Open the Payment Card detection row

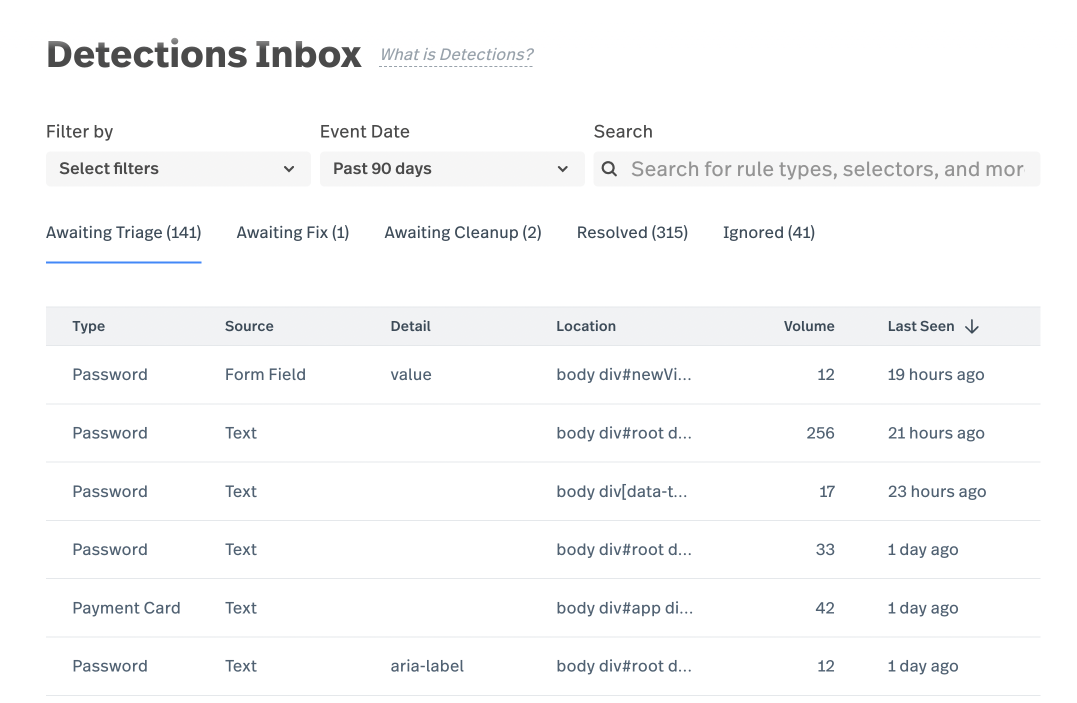[543, 607]
